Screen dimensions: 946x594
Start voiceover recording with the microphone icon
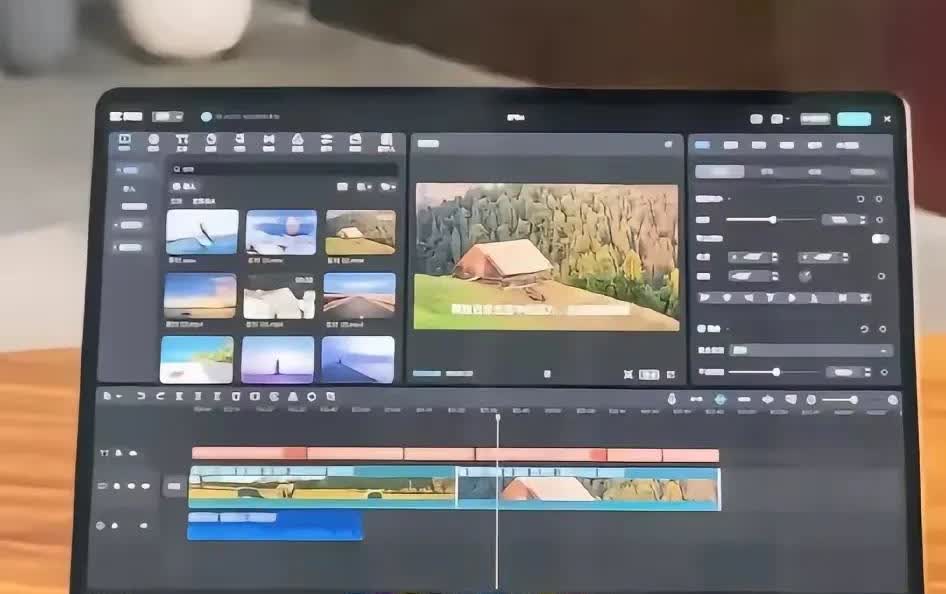coord(671,399)
